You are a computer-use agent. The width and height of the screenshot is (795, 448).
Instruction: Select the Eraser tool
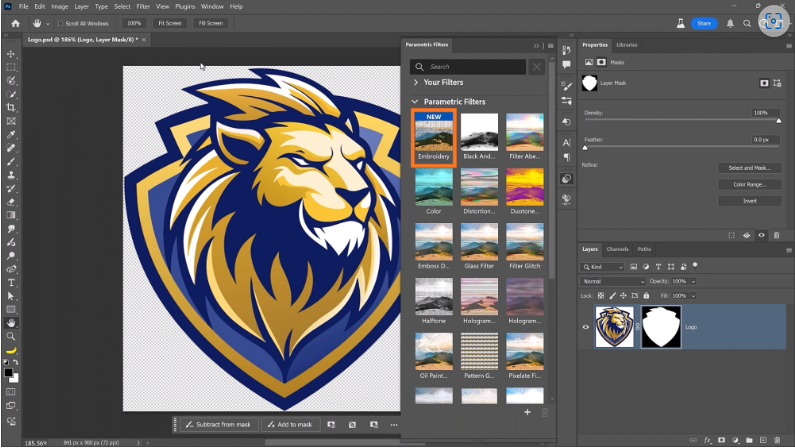point(11,202)
